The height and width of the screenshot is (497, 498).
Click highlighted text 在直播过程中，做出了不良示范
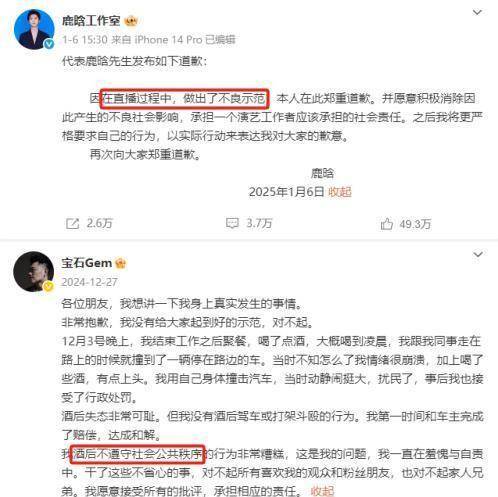tap(184, 98)
